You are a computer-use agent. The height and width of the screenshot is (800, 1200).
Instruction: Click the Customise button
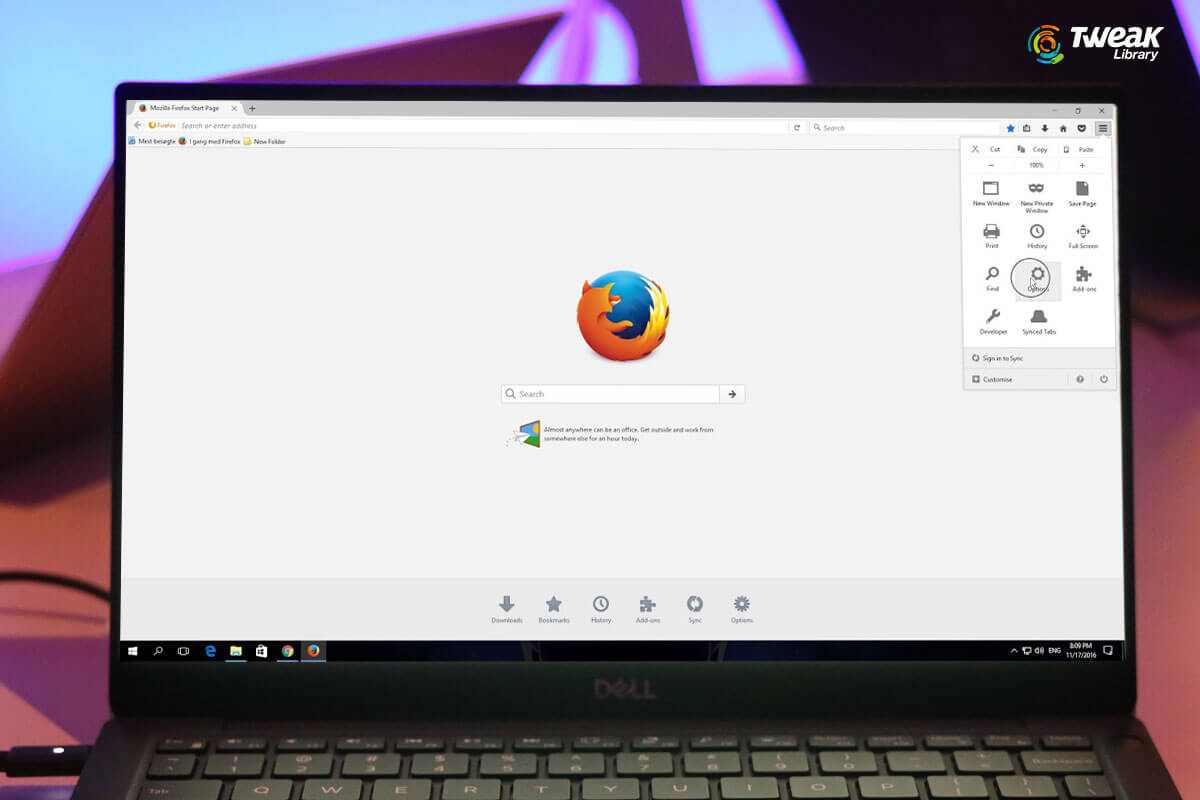(997, 380)
